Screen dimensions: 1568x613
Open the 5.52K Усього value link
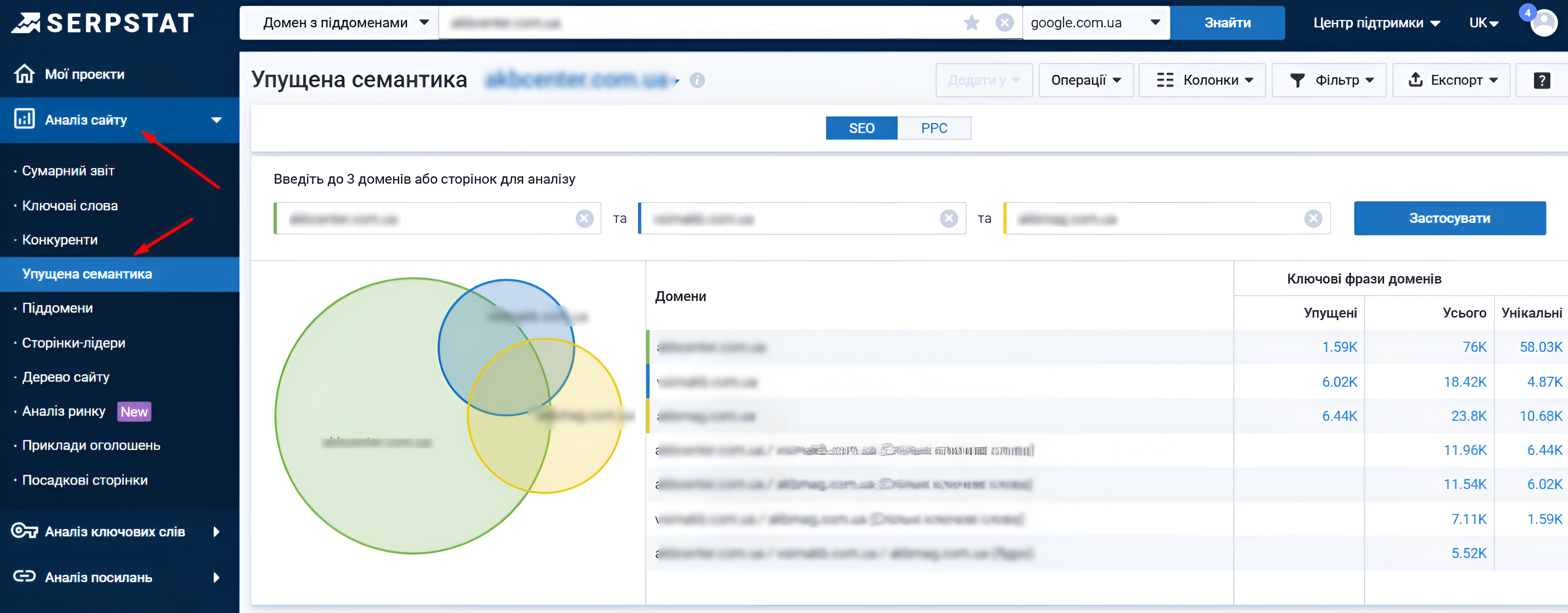pyautogui.click(x=1469, y=553)
